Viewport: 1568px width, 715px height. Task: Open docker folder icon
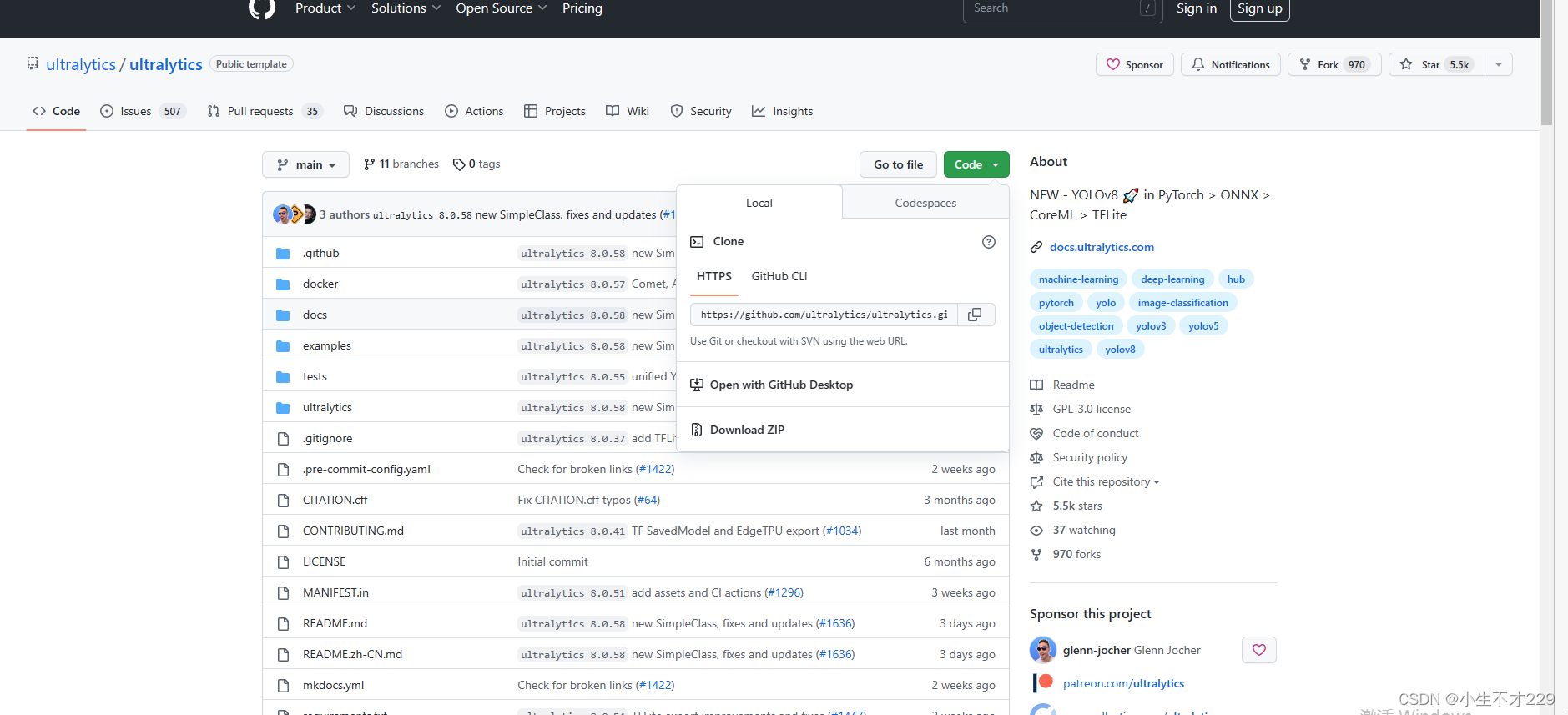(x=283, y=284)
